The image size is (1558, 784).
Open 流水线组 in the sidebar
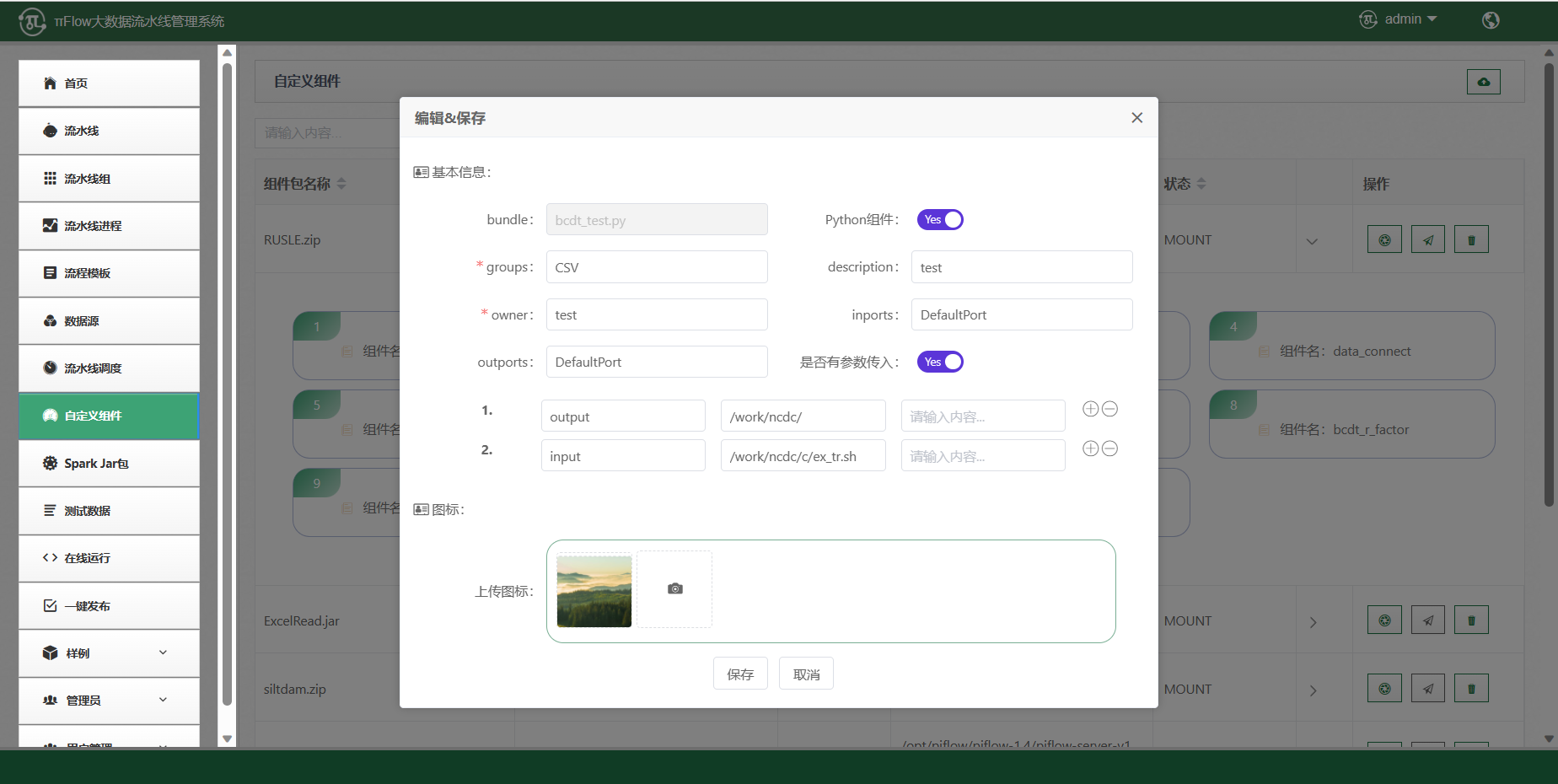coord(109,179)
